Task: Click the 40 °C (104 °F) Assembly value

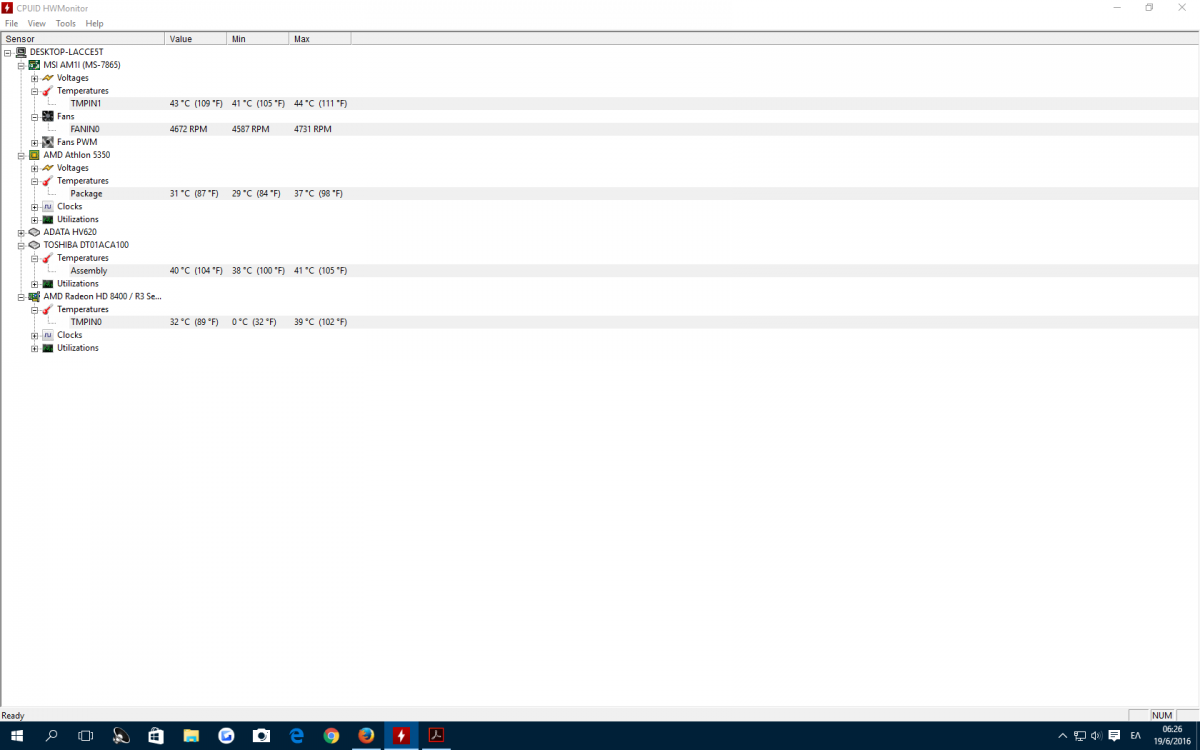Action: point(196,271)
